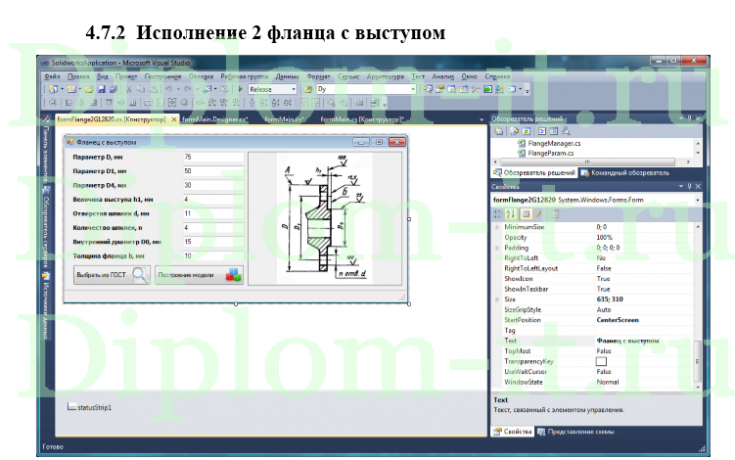
Task: Open the Release configuration dropdown
Action: click(294, 89)
